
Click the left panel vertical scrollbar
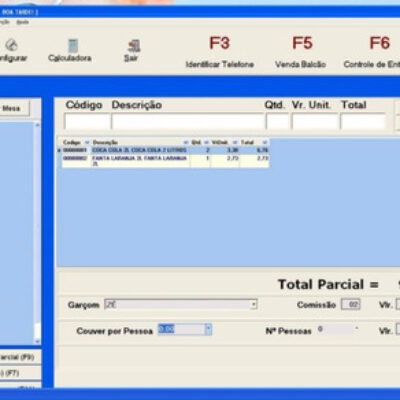[37, 233]
